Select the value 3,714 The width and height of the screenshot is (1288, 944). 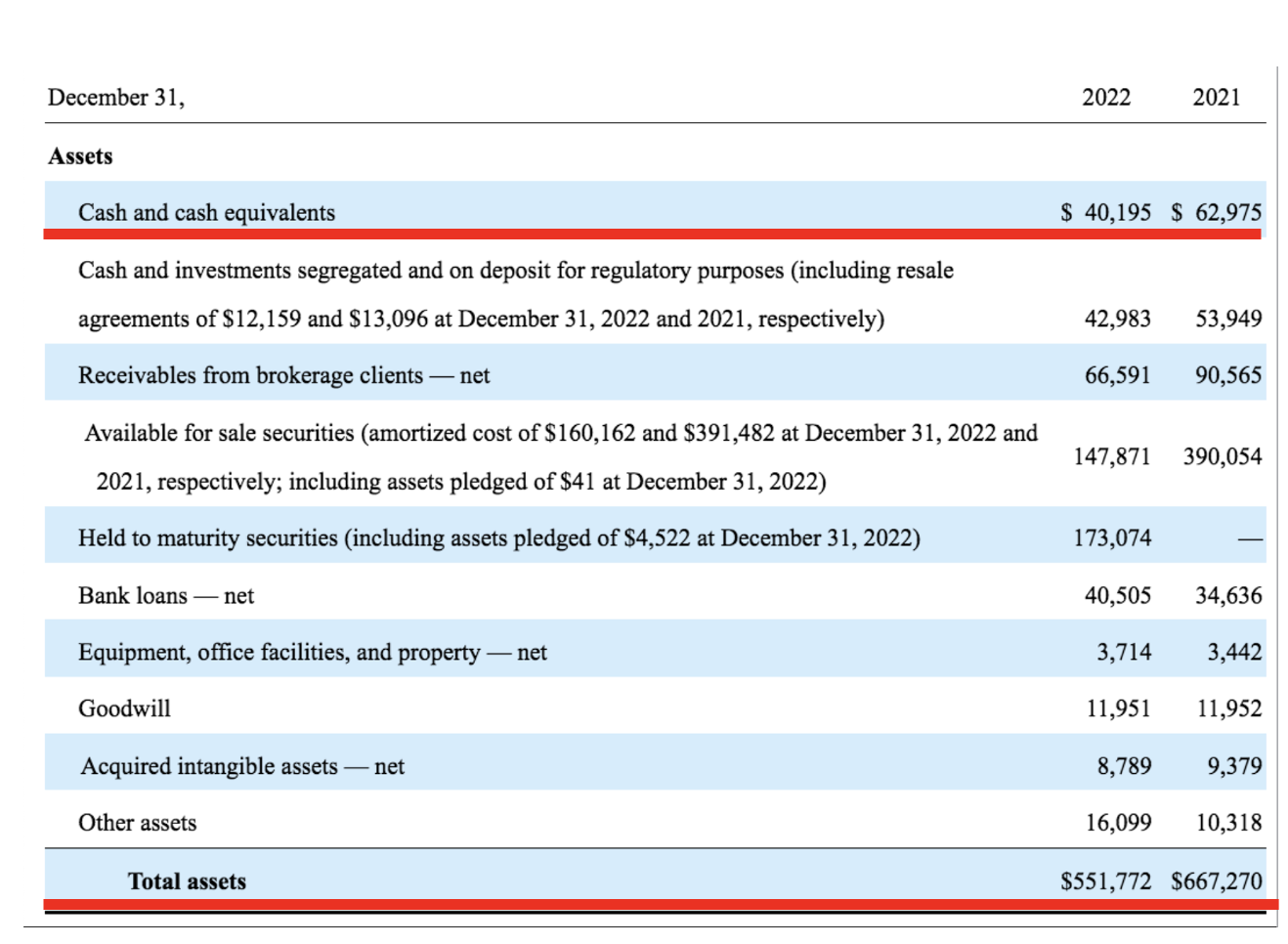[1124, 652]
